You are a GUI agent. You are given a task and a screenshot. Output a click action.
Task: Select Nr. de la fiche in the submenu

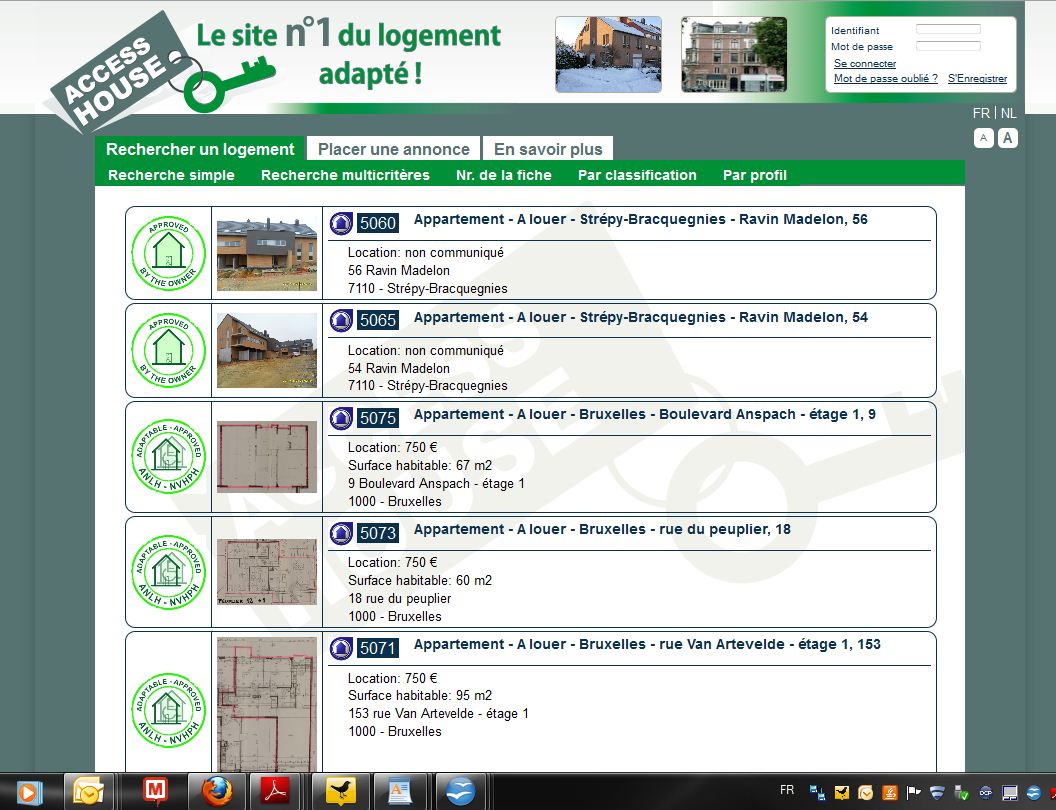pyautogui.click(x=504, y=175)
